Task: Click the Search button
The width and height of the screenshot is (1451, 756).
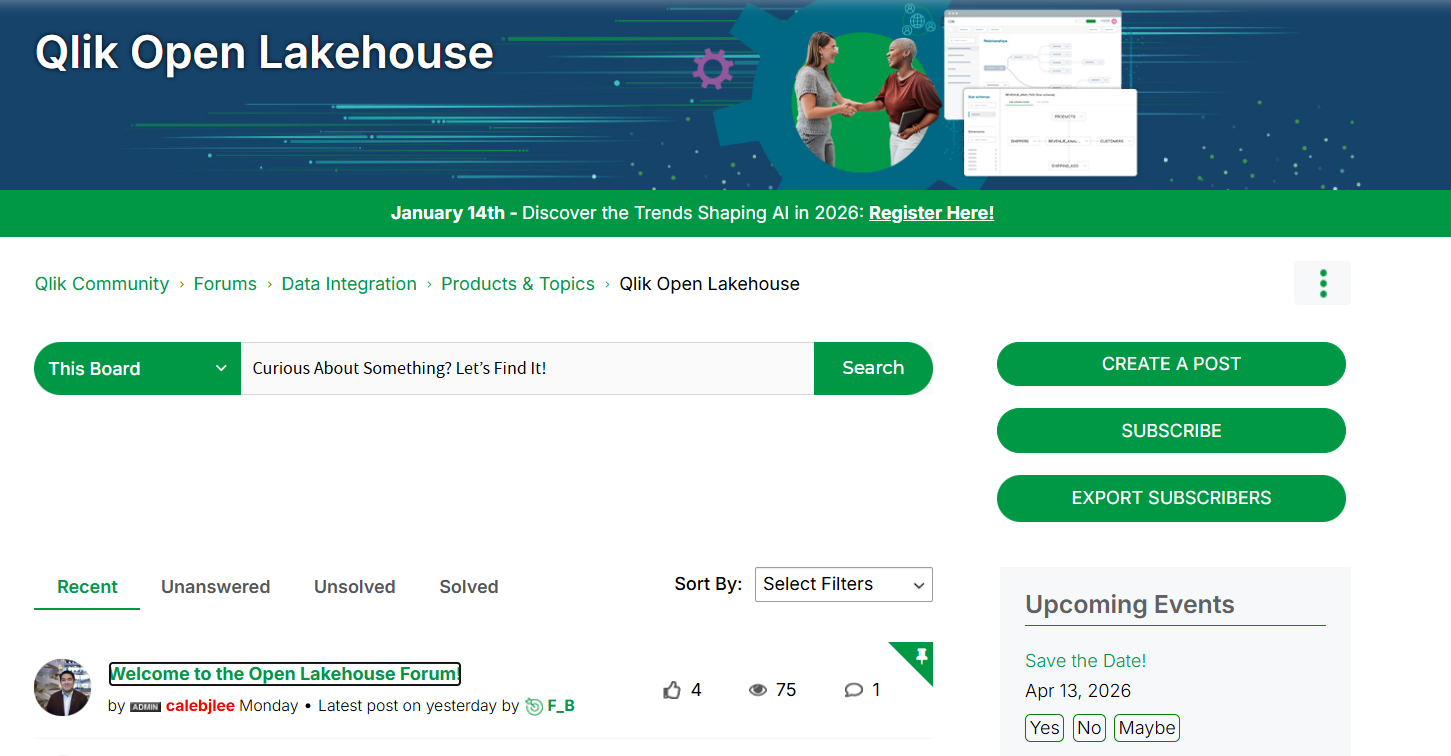Action: [873, 368]
